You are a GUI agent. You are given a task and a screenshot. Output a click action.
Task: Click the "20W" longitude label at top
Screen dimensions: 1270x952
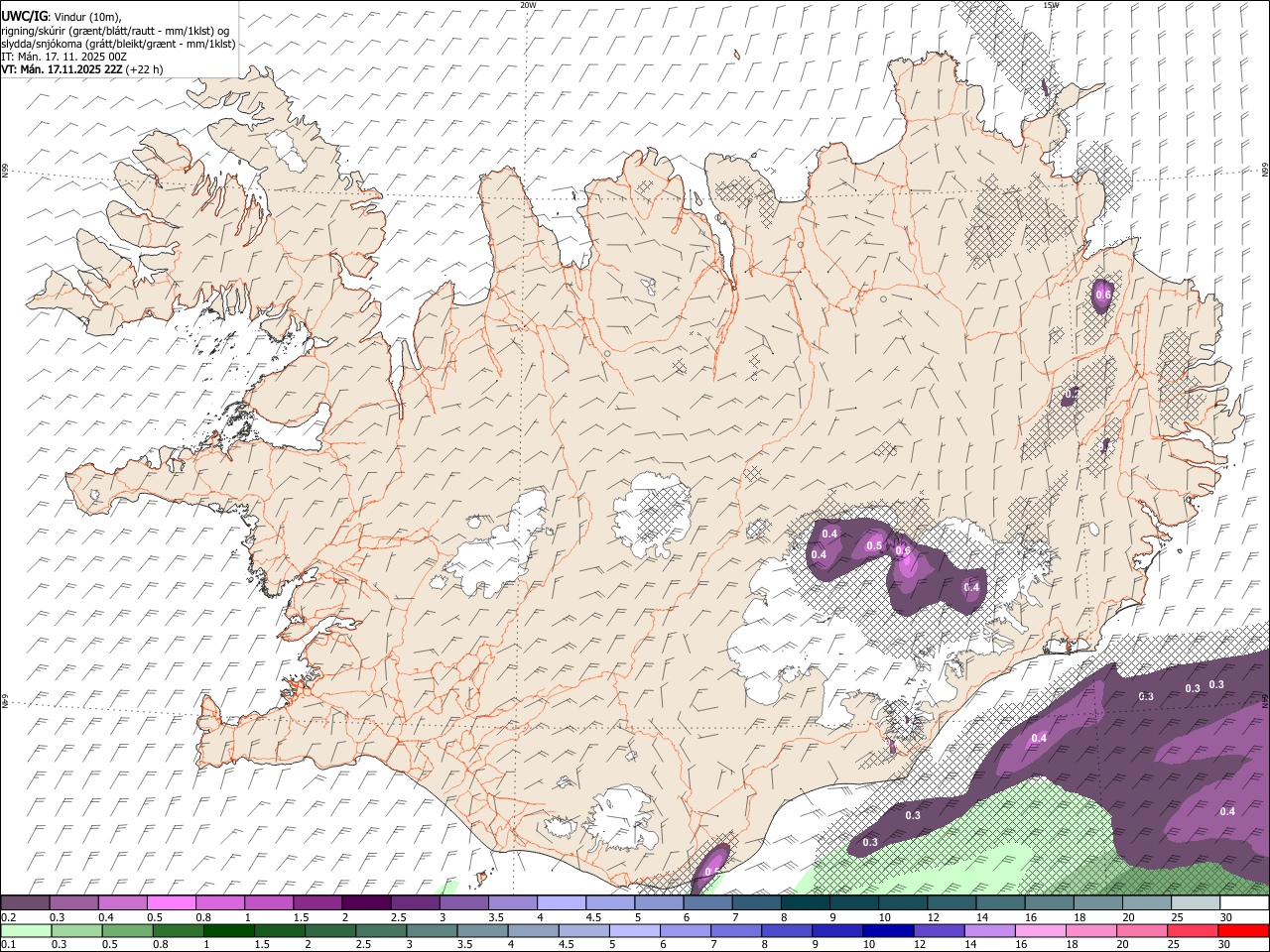528,5
